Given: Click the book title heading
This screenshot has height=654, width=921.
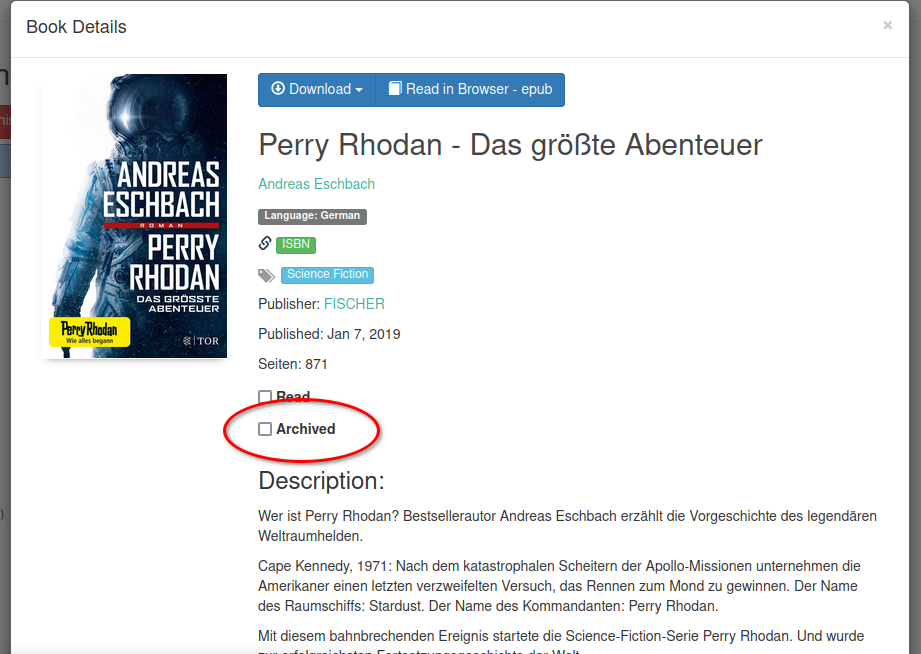Looking at the screenshot, I should click(510, 145).
